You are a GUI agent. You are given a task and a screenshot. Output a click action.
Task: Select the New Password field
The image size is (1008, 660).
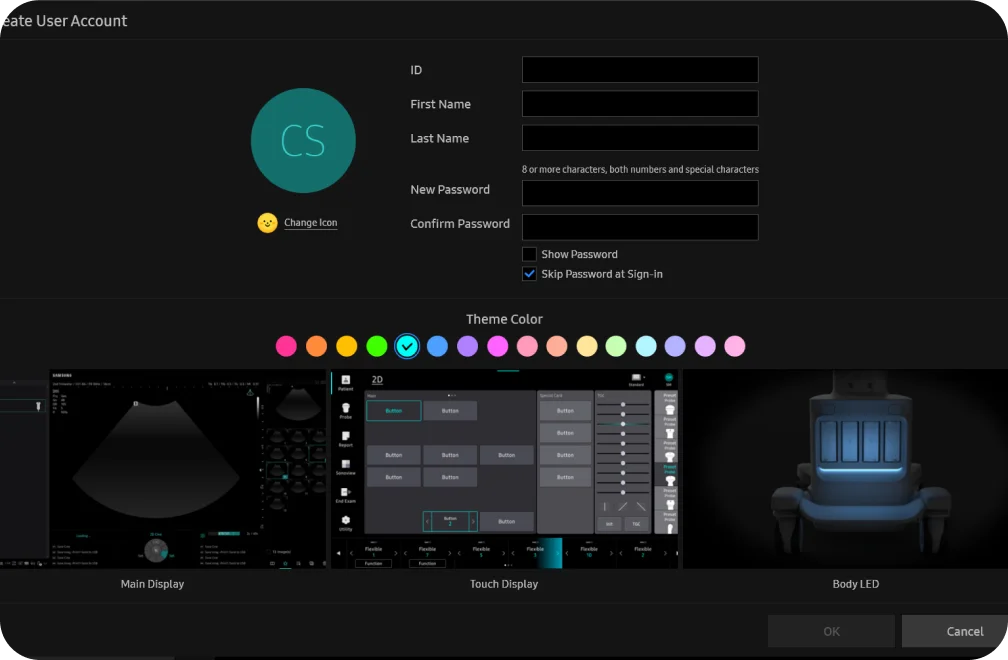click(640, 193)
